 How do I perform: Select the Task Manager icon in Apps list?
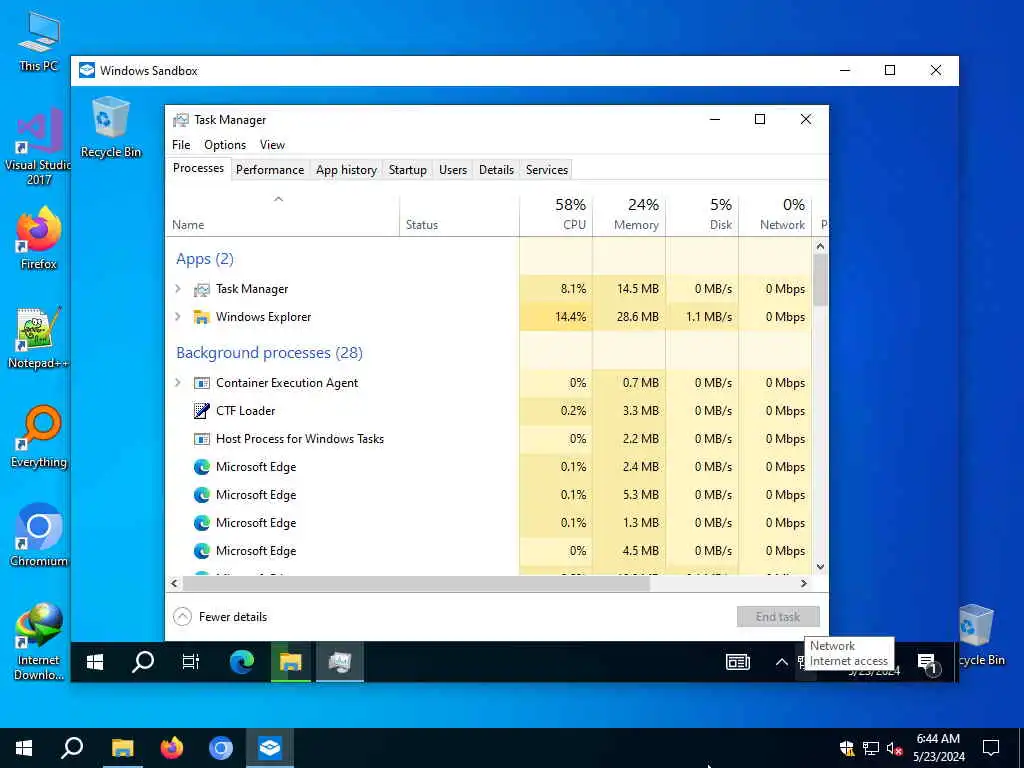tap(202, 289)
